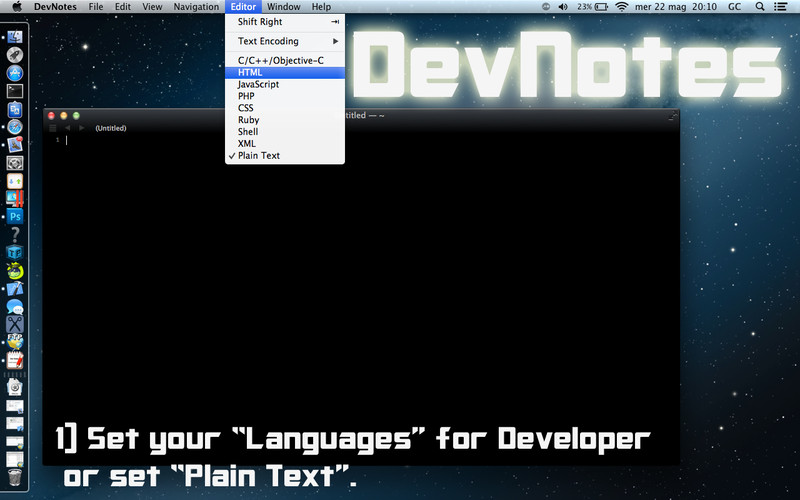Viewport: 800px width, 500px height.
Task: Select HTML language mode
Action: point(285,72)
